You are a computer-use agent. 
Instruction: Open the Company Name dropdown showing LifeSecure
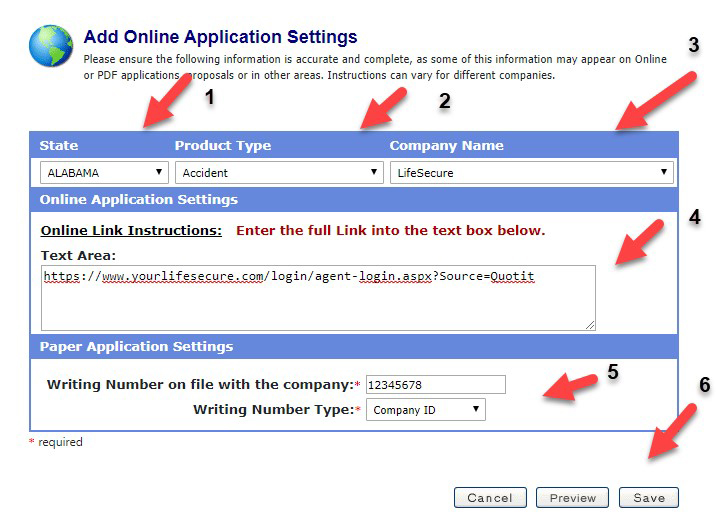(x=531, y=173)
